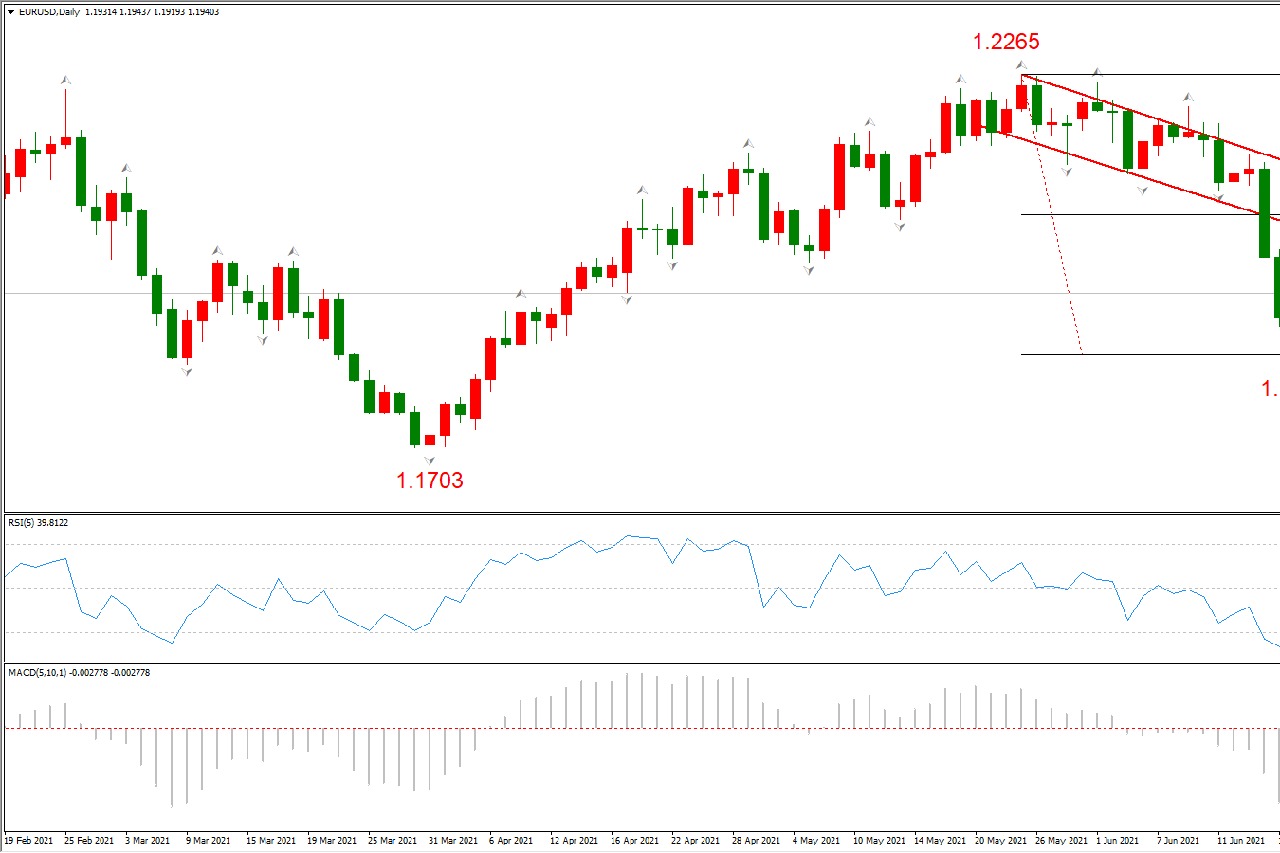The width and height of the screenshot is (1280, 853).
Task: Select the up fractal arrow over the 25 Feb high
Action: point(66,79)
